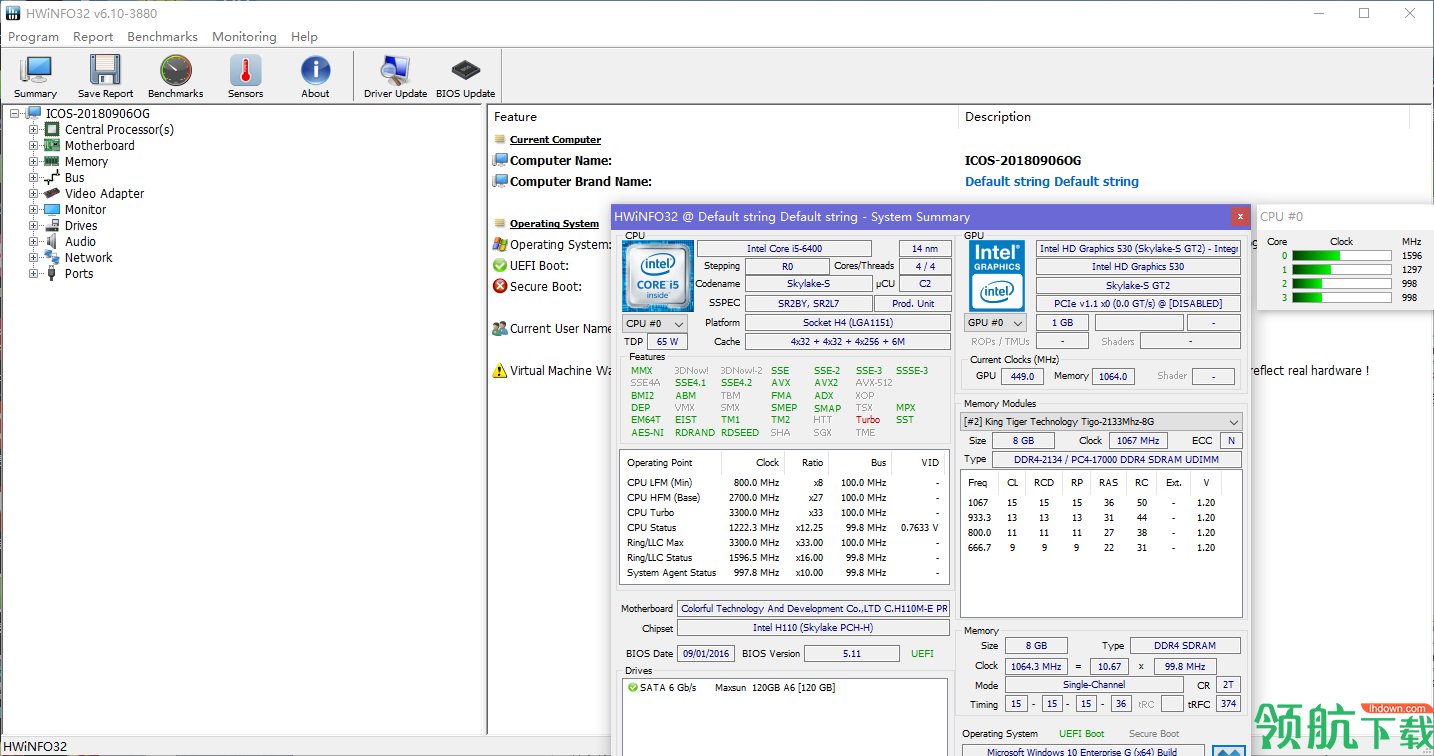Click the Turbo feature flag

tap(867, 420)
